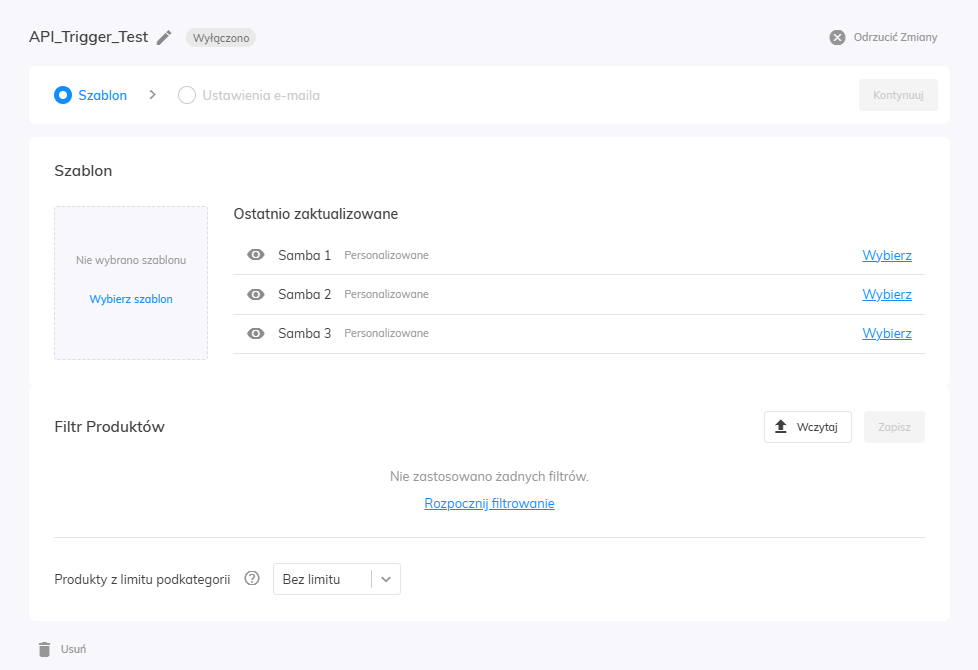Preview Samba 3 template via eye icon

[256, 333]
